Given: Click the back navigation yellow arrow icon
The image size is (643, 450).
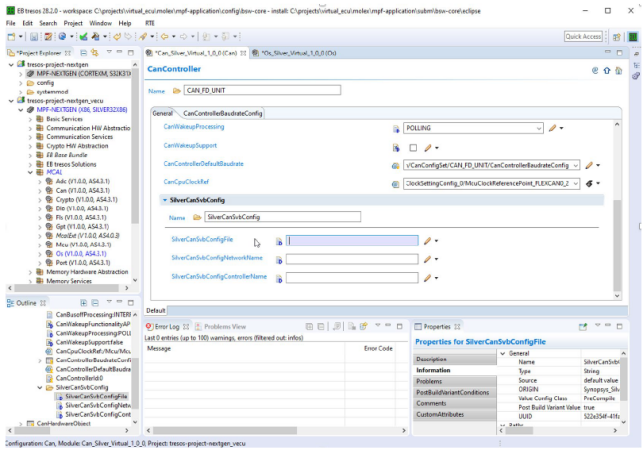Looking at the screenshot, I should (x=164, y=37).
